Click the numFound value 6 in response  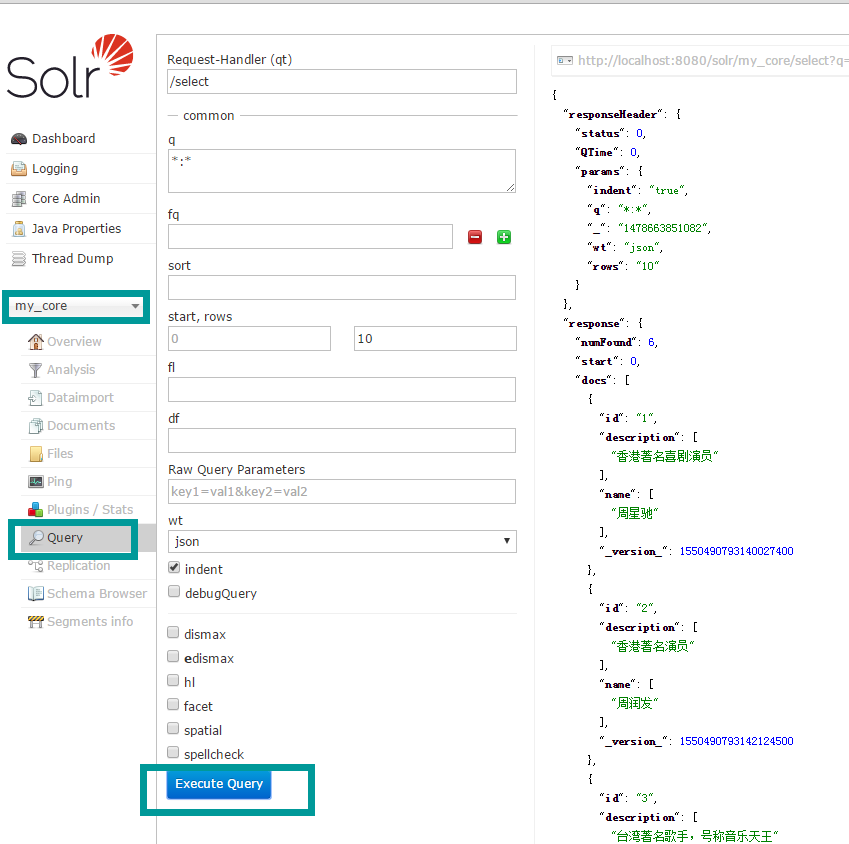tap(651, 342)
